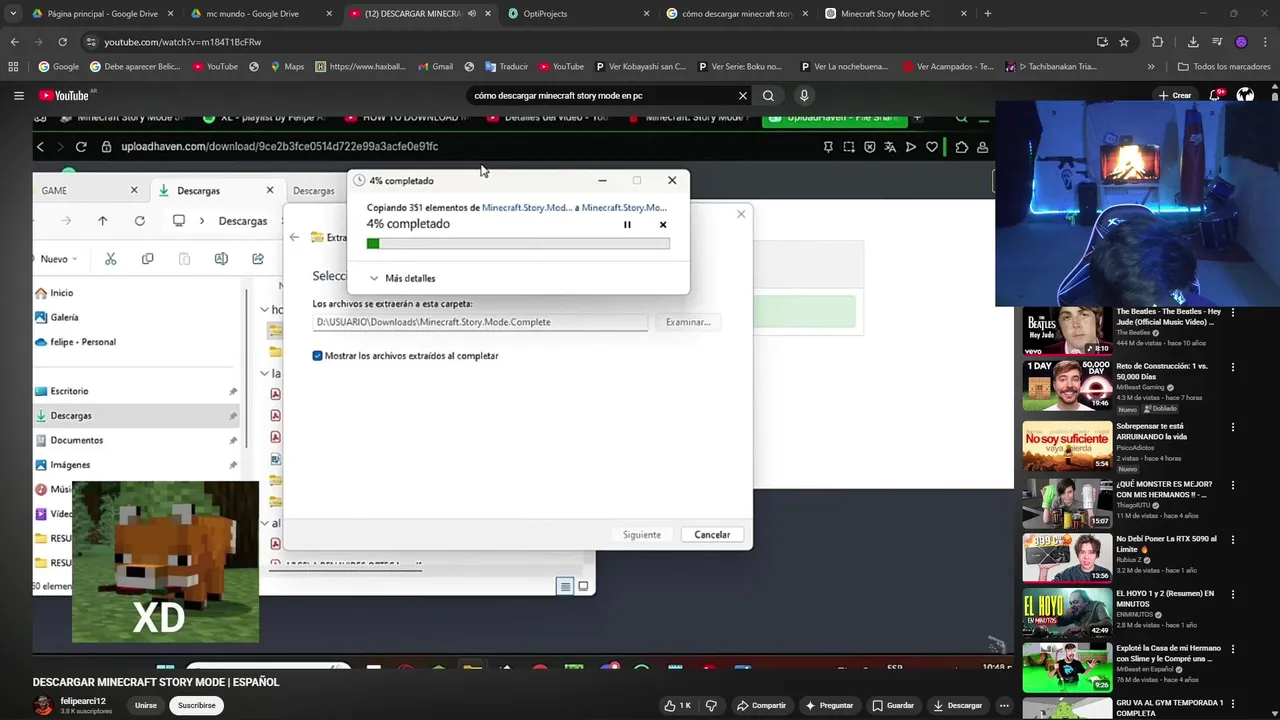Switch Explorer to details view
Screen dimensions: 1280x720
coord(565,587)
